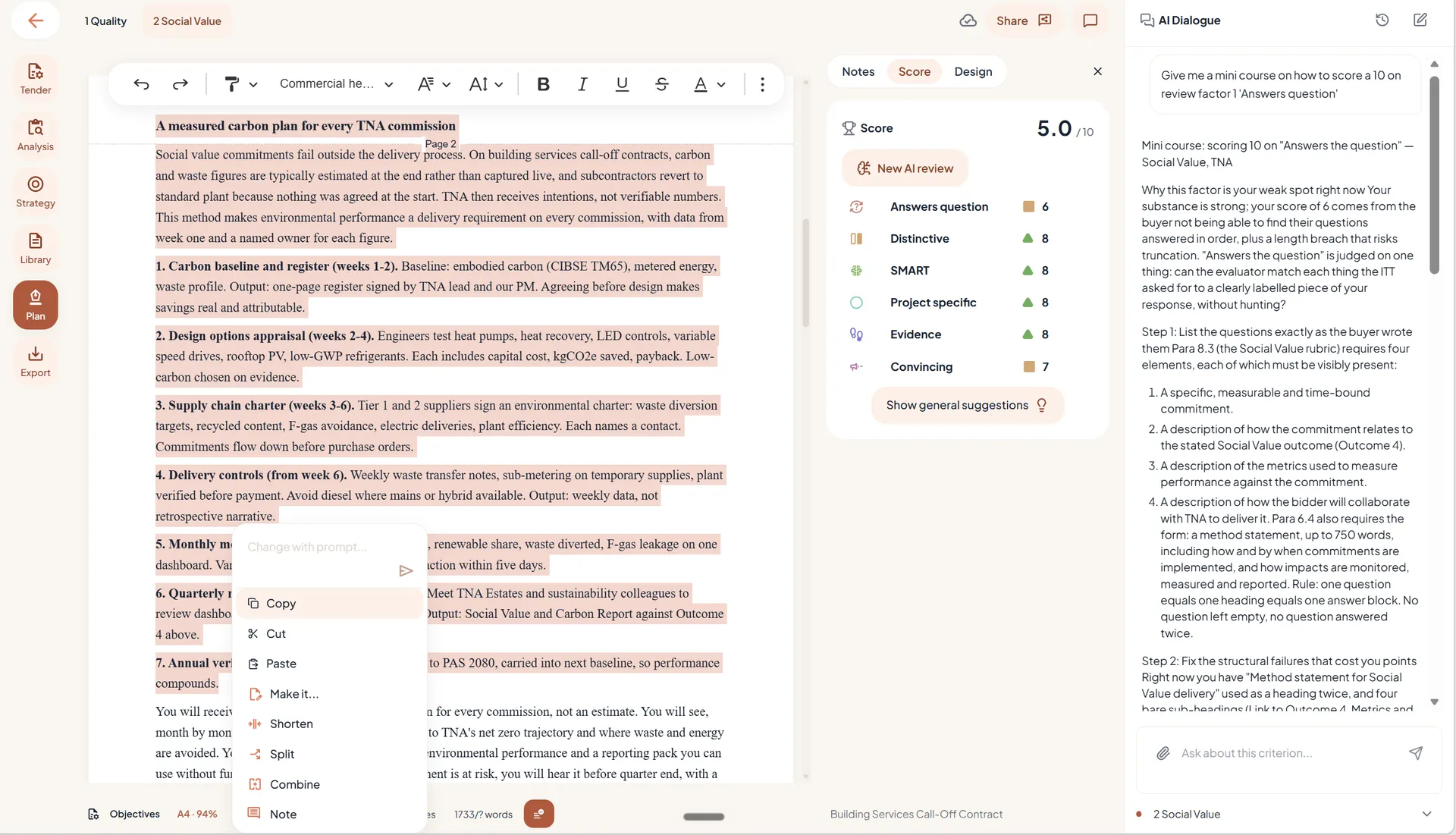
Task: Send the change prompt
Action: [406, 571]
